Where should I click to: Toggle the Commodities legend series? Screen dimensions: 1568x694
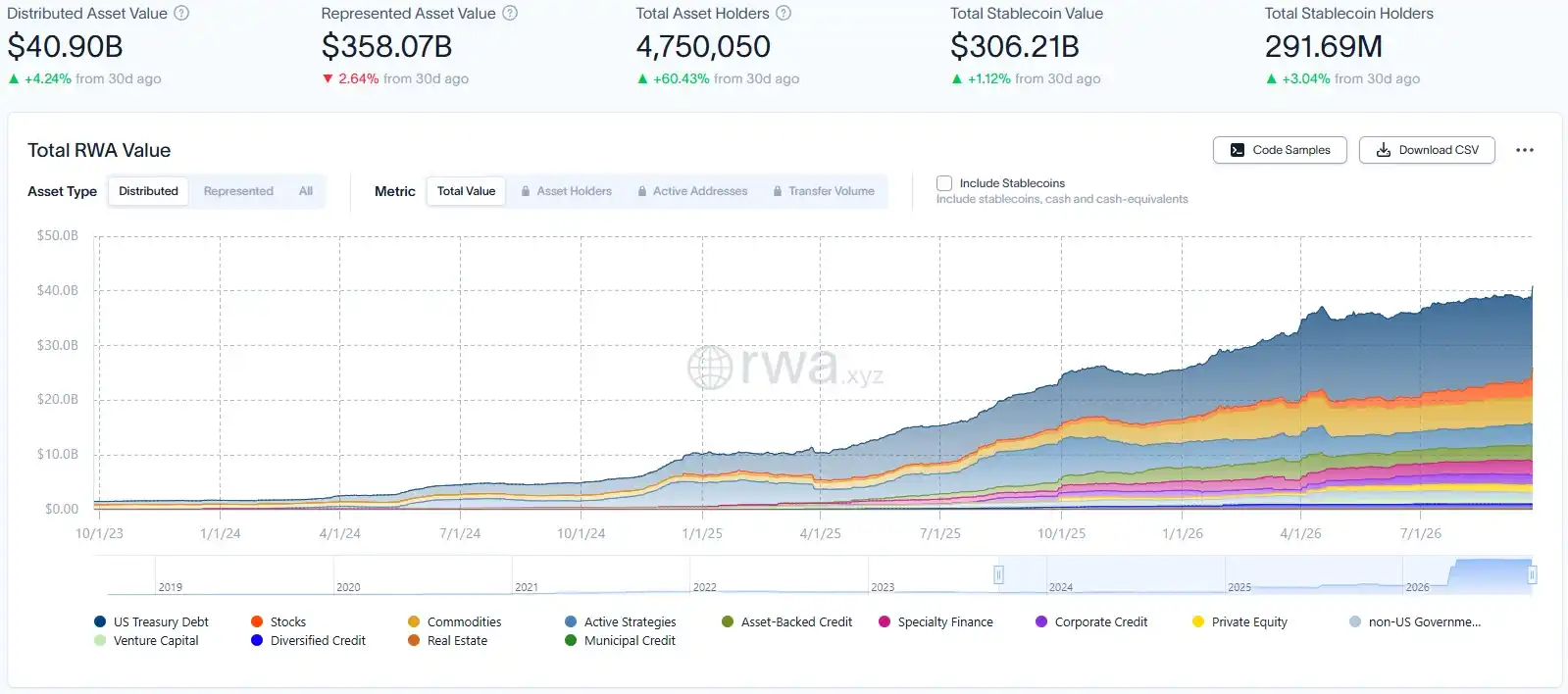454,621
